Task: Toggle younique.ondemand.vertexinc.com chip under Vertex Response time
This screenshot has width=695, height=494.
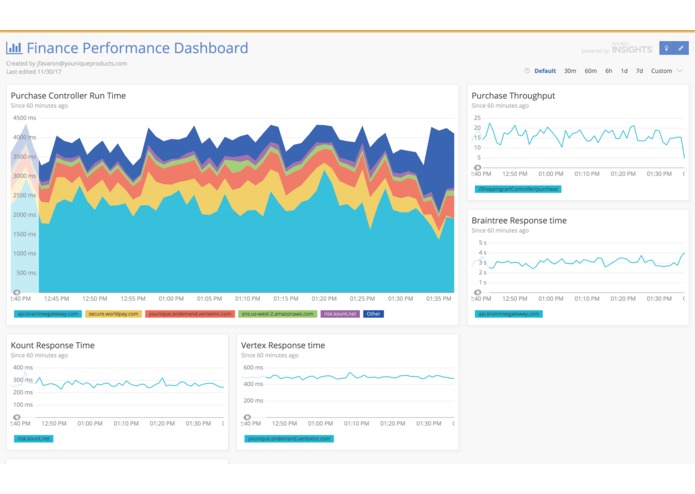Action: click(x=289, y=439)
